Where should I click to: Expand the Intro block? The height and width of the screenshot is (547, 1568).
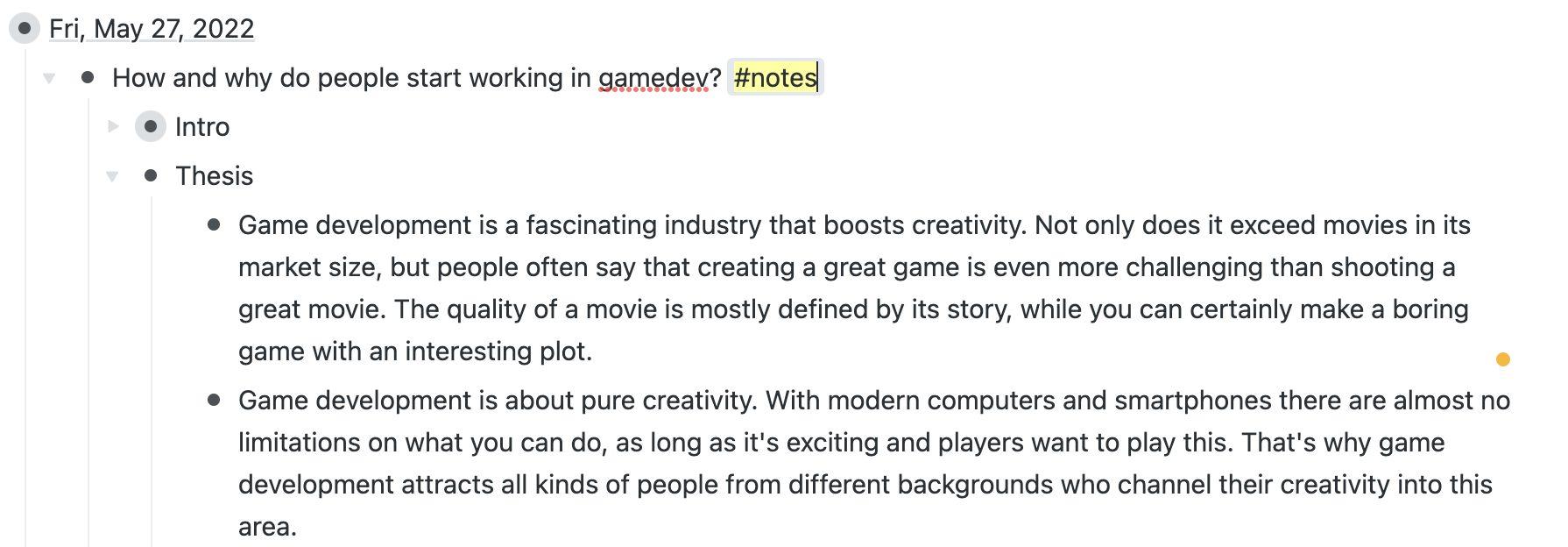tap(113, 126)
